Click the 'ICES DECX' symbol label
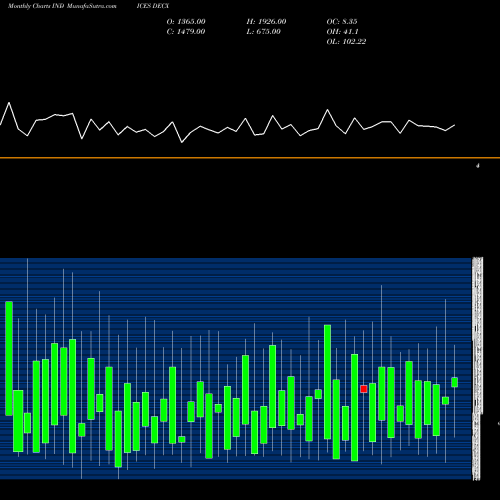Viewport: 500px width, 500px height. [153, 6]
